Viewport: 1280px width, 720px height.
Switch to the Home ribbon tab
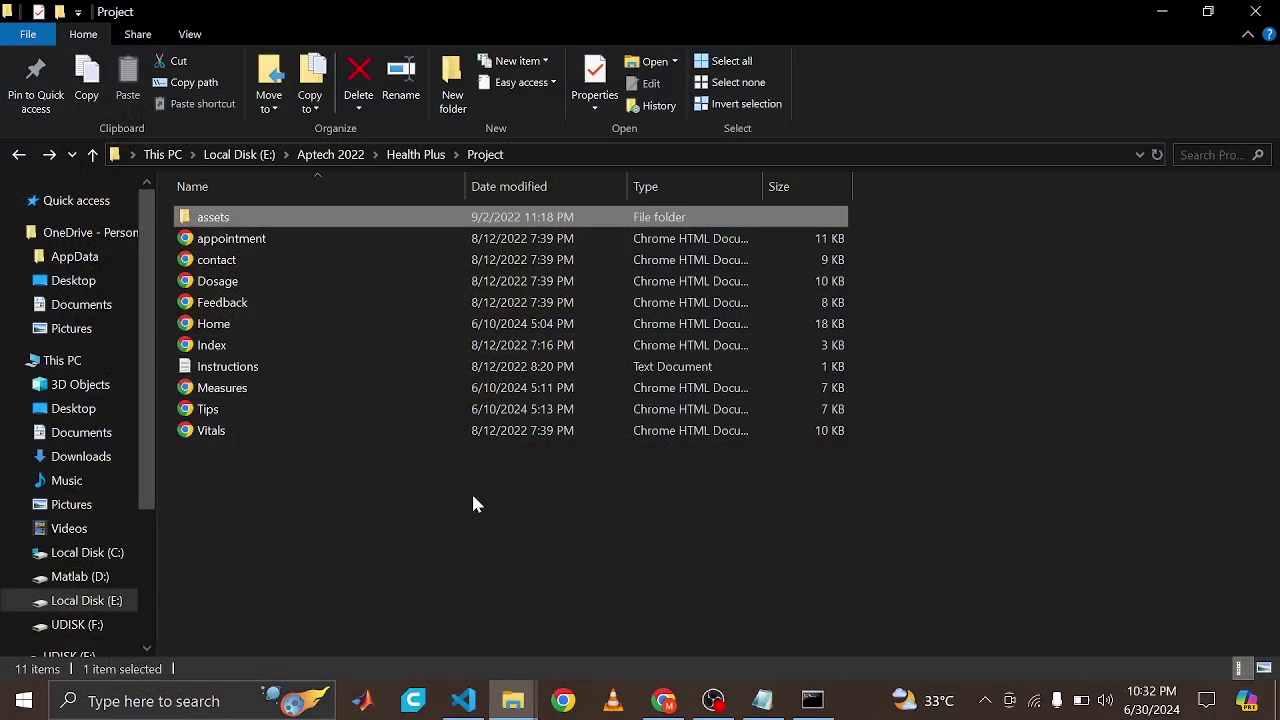pyautogui.click(x=83, y=34)
